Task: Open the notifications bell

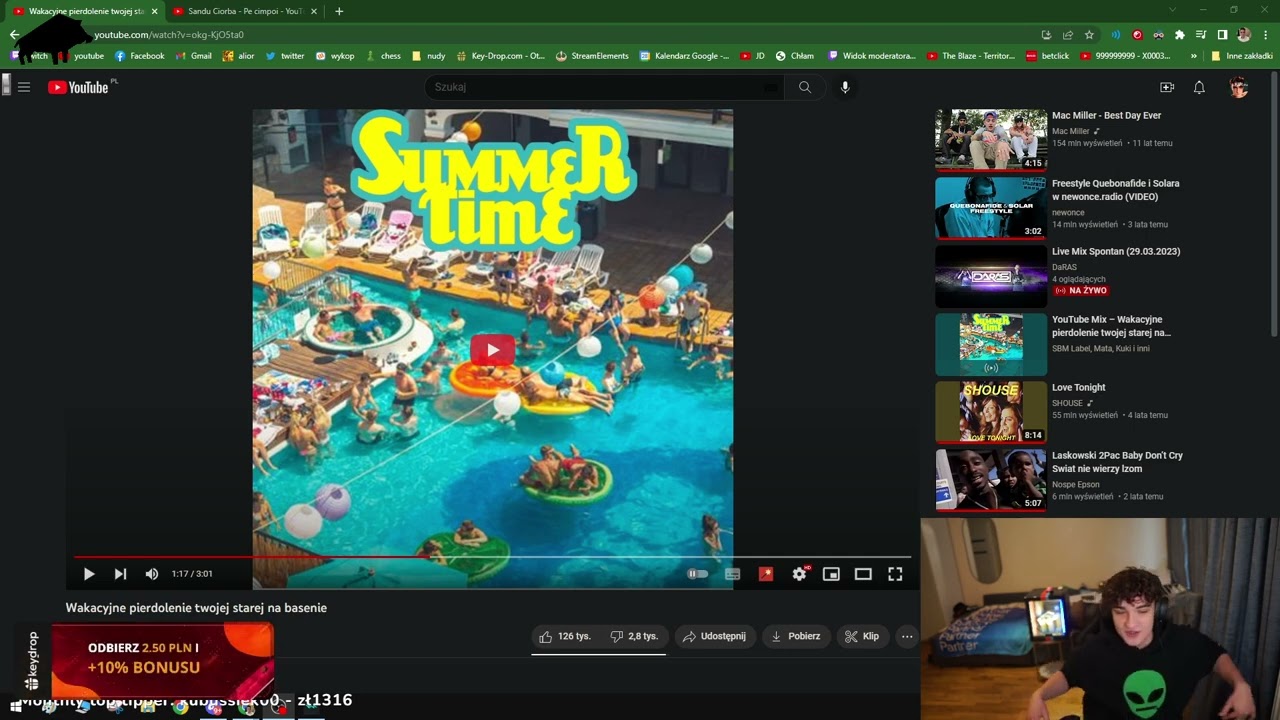Action: click(x=1199, y=87)
